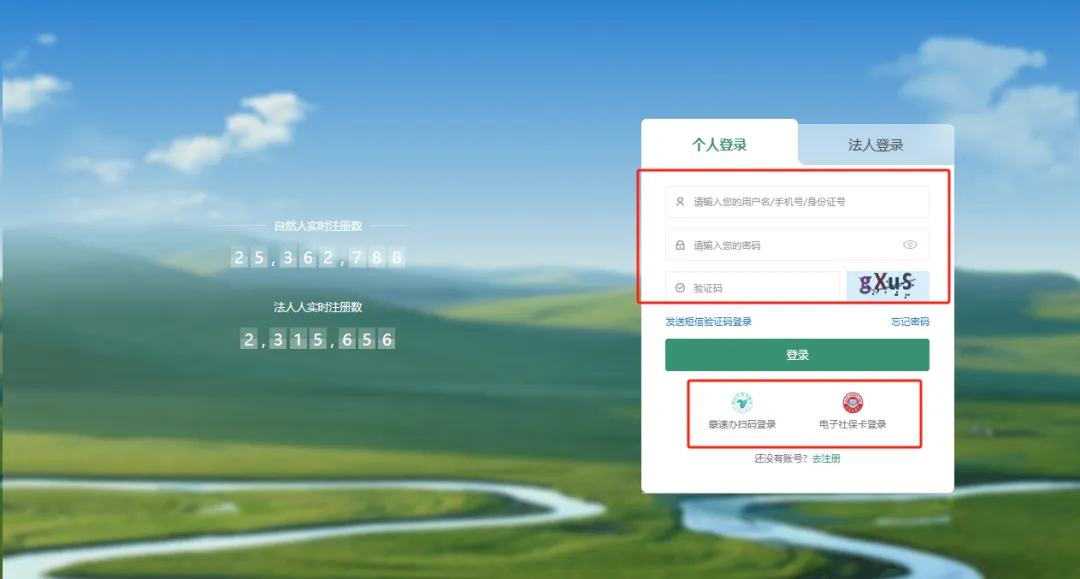This screenshot has width=1080, height=579.
Task: Click the user icon in username field
Action: coord(680,202)
